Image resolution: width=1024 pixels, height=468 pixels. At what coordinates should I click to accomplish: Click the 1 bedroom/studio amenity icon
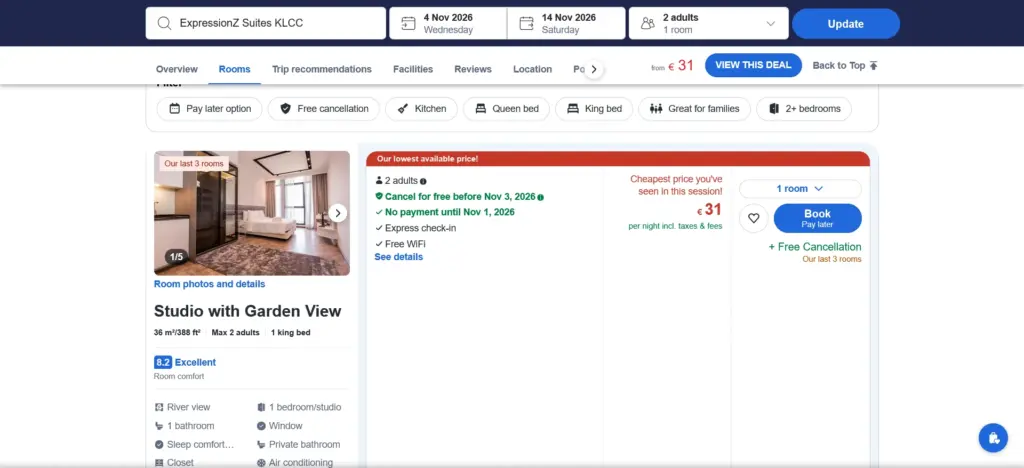point(261,407)
